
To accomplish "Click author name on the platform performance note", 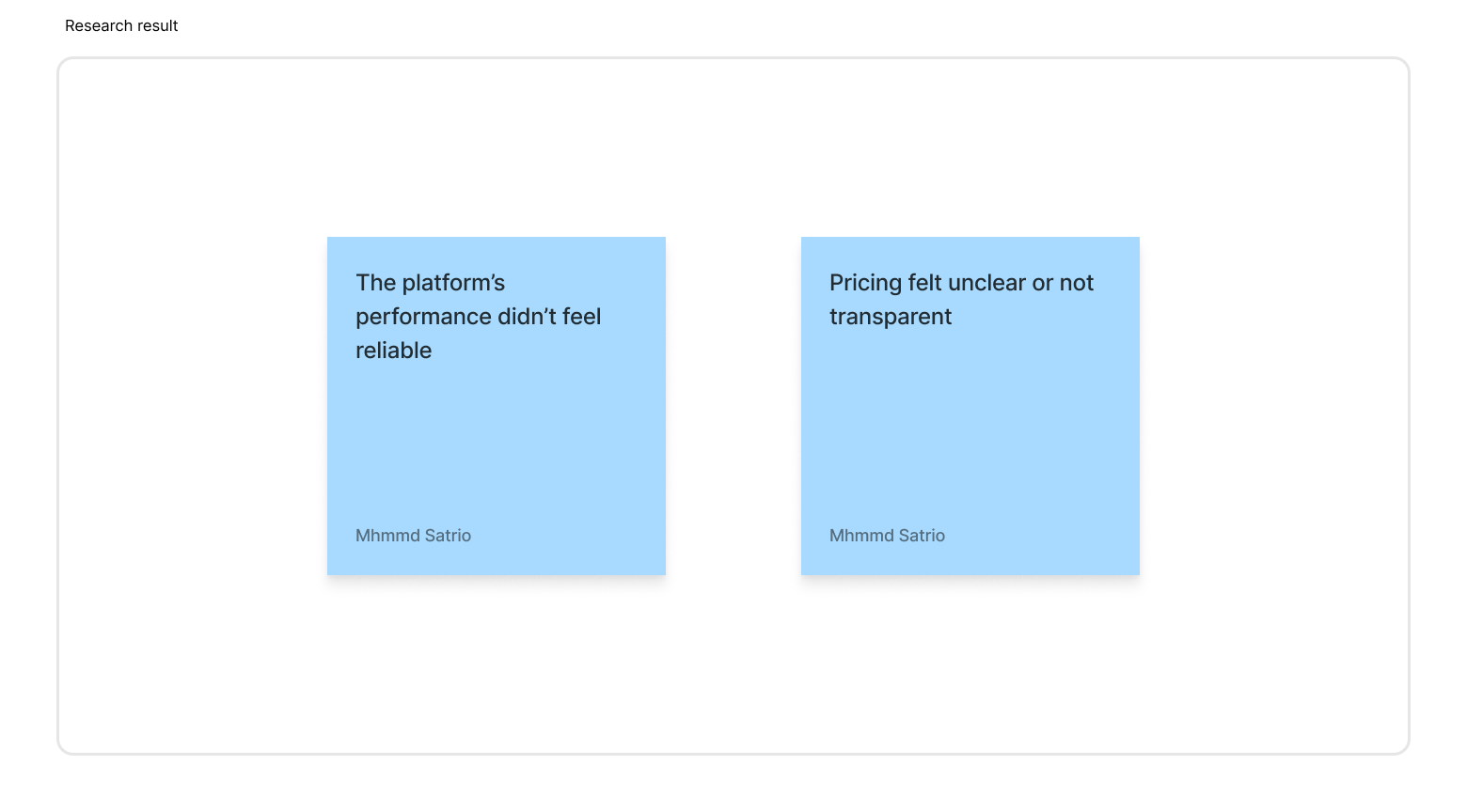I will click(x=413, y=536).
